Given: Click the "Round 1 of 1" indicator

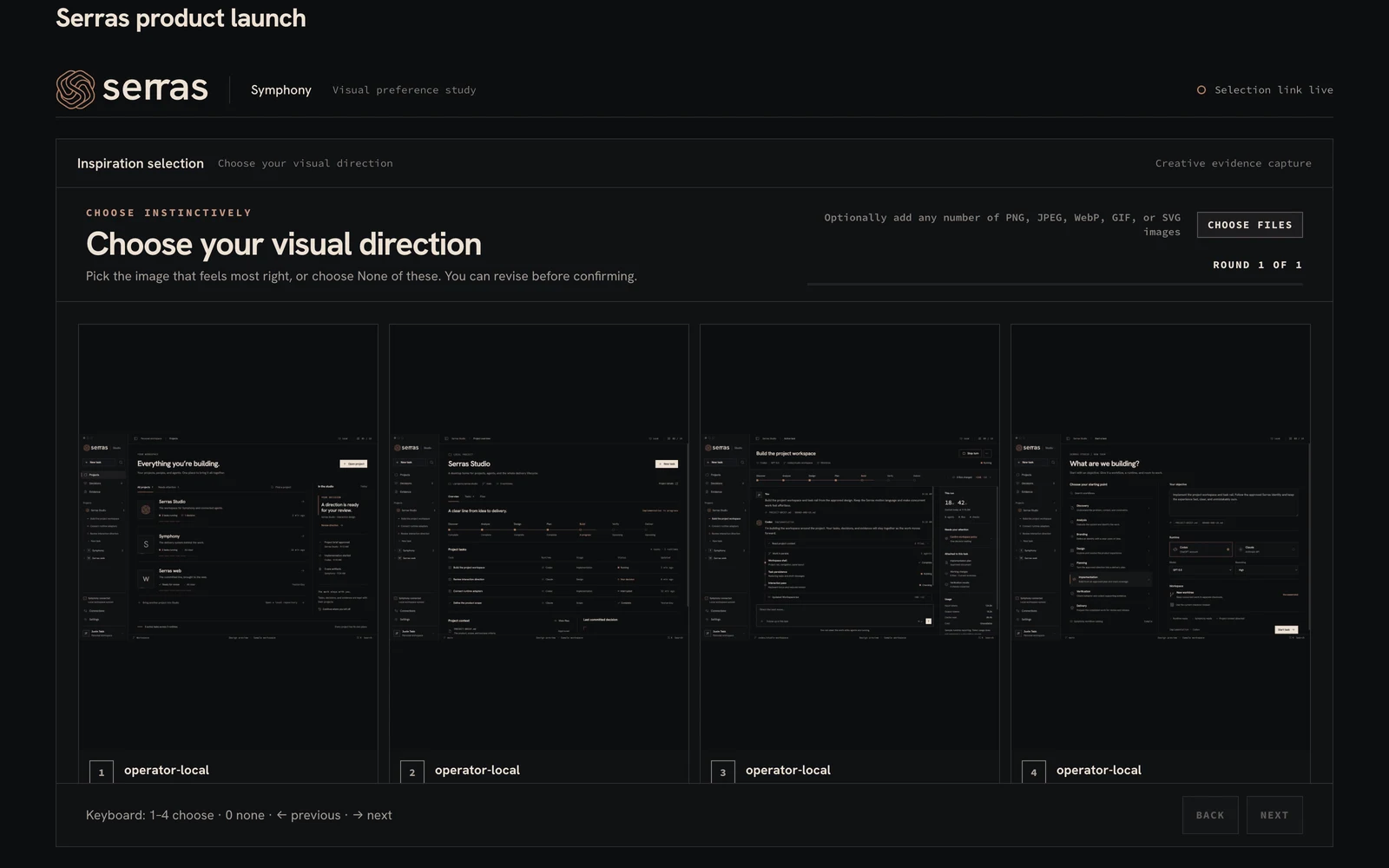Looking at the screenshot, I should pyautogui.click(x=1258, y=265).
